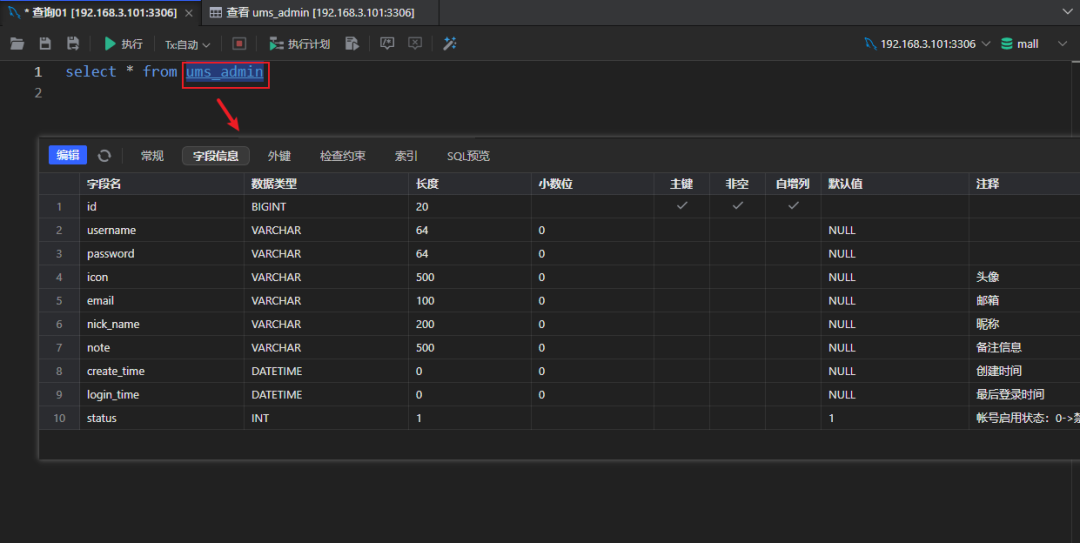This screenshot has width=1080, height=543.
Task: Toggle the 主键 checkmark for id row
Action: click(682, 206)
